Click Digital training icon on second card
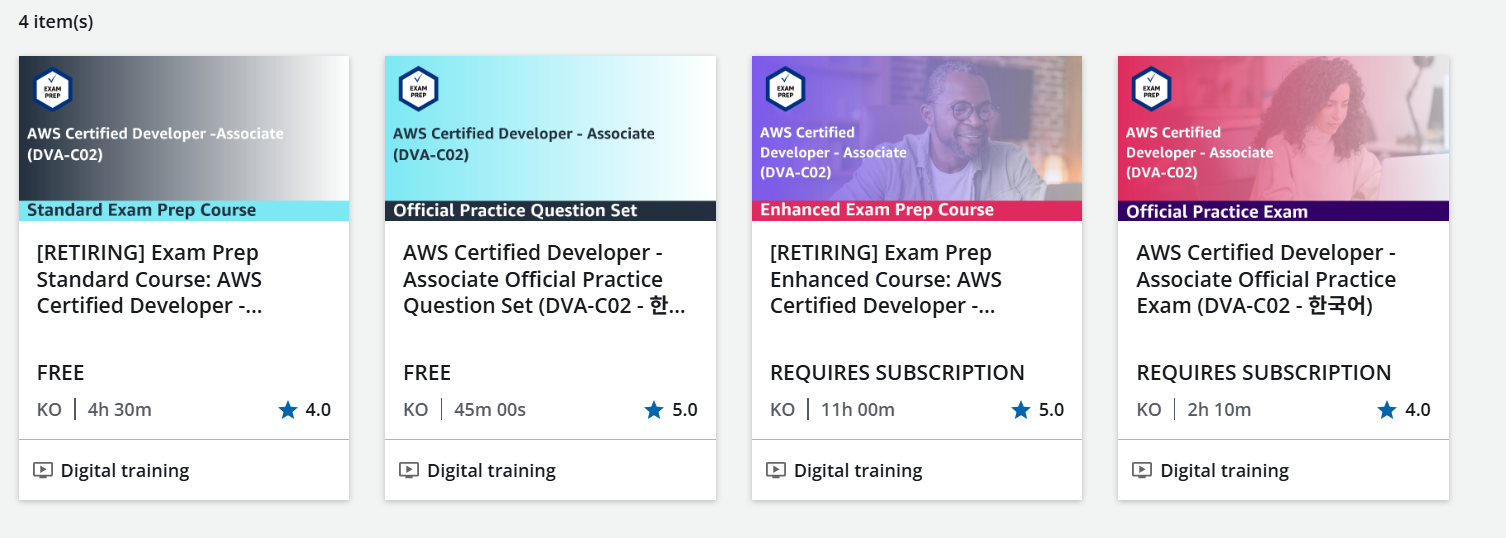This screenshot has width=1506, height=538. 409,470
